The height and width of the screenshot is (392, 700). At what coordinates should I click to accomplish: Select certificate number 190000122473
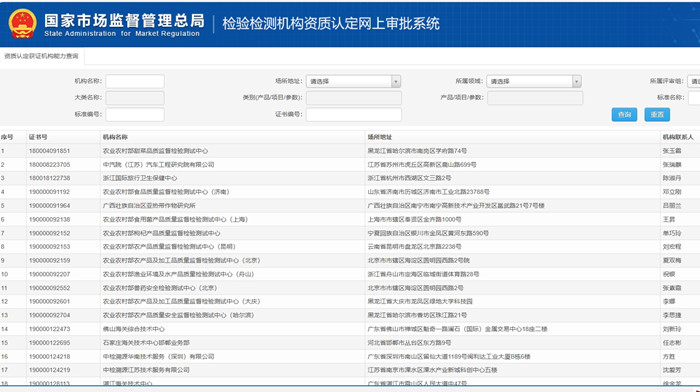pyautogui.click(x=49, y=329)
